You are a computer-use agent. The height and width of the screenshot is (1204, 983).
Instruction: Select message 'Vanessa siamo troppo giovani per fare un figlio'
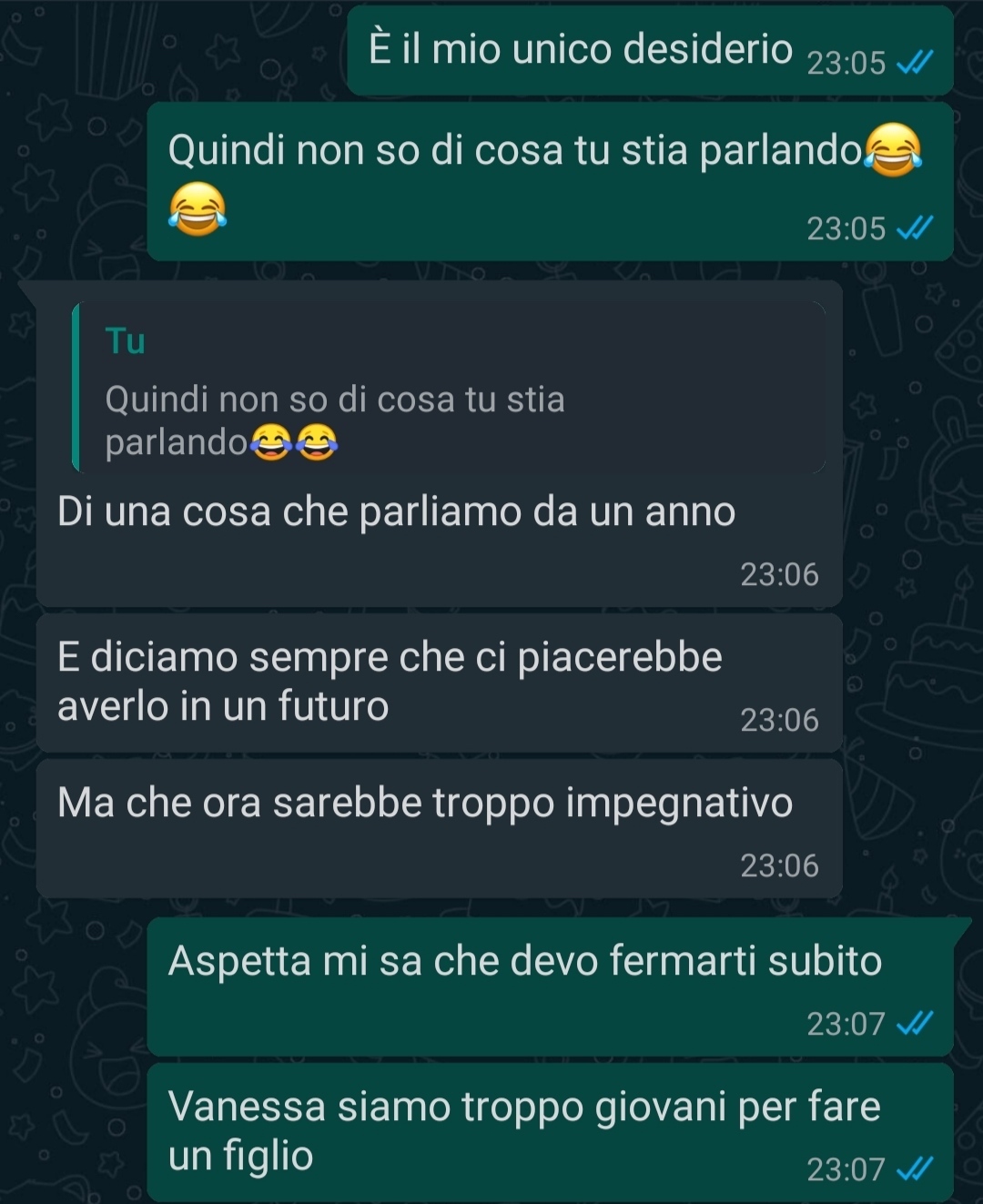550,1132
